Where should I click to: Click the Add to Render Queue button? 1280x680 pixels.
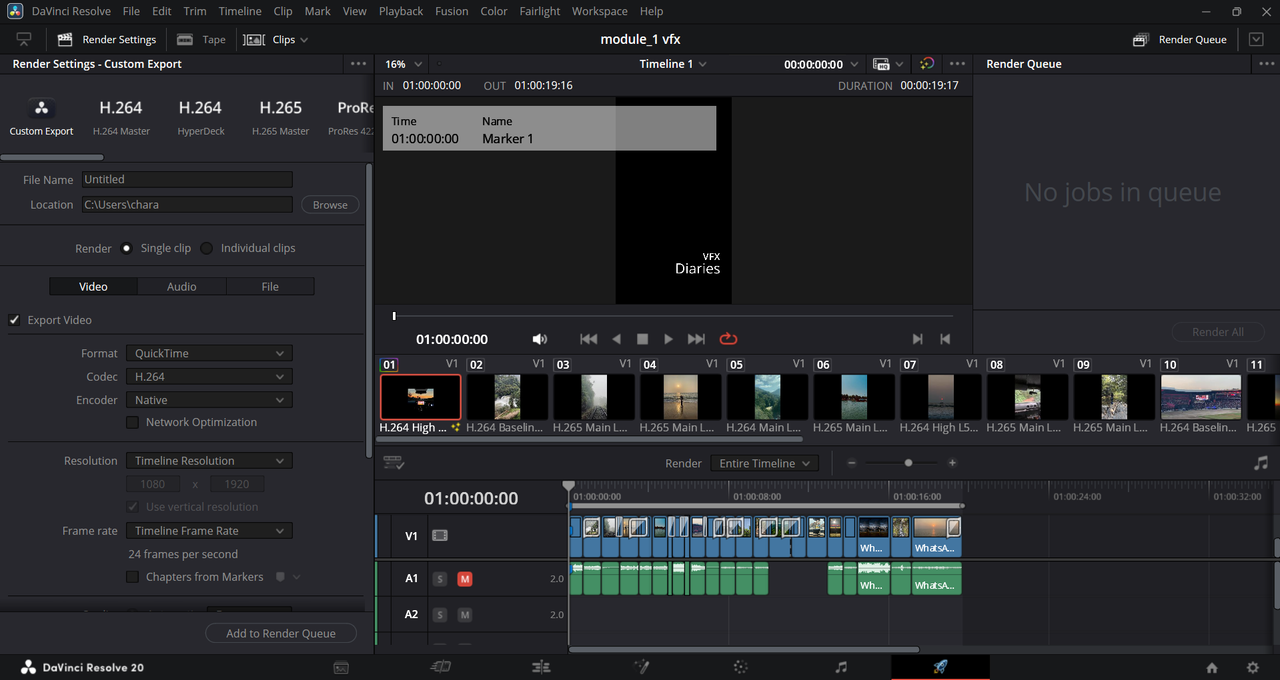[281, 633]
